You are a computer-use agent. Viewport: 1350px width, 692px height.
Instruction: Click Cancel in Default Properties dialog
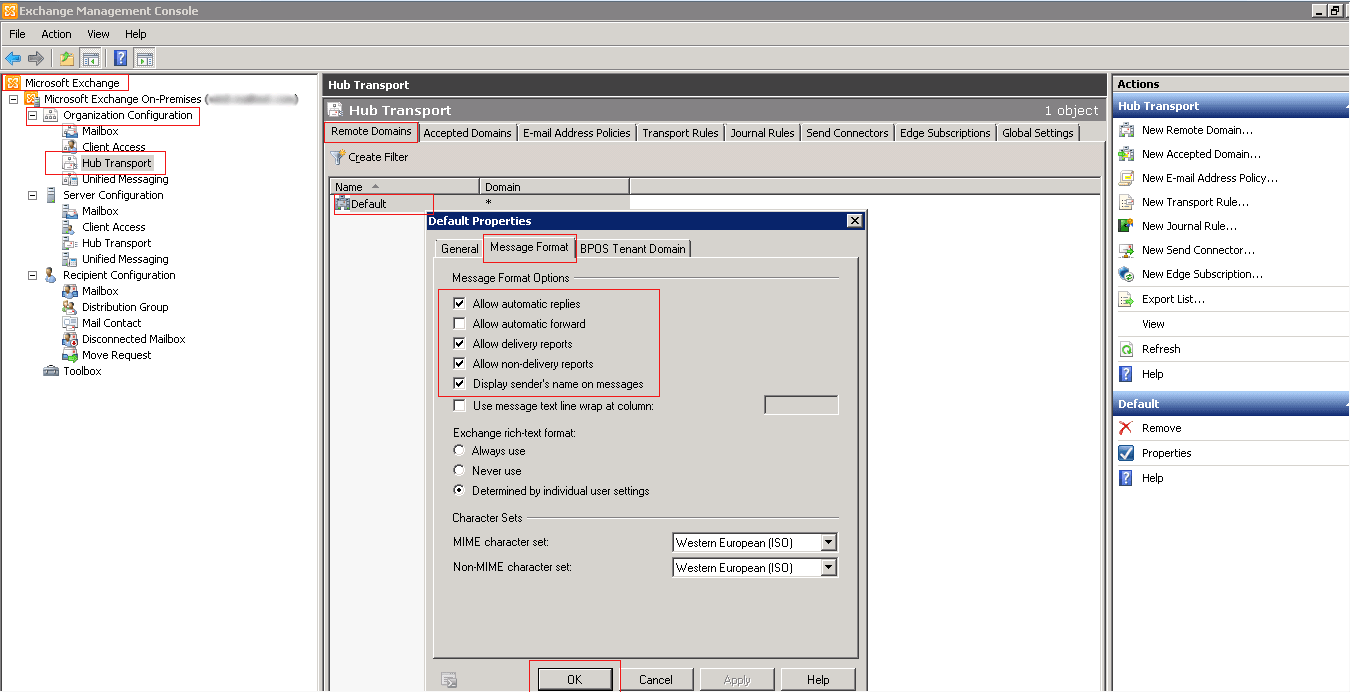[656, 680]
